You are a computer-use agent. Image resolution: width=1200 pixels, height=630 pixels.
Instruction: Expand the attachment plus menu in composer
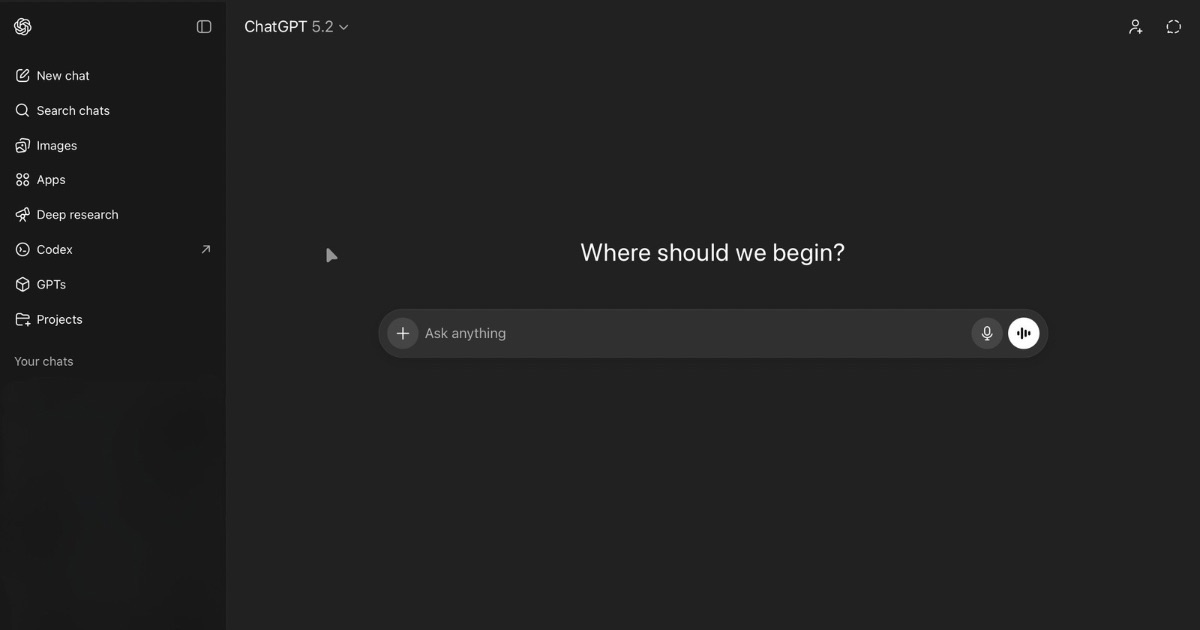402,333
